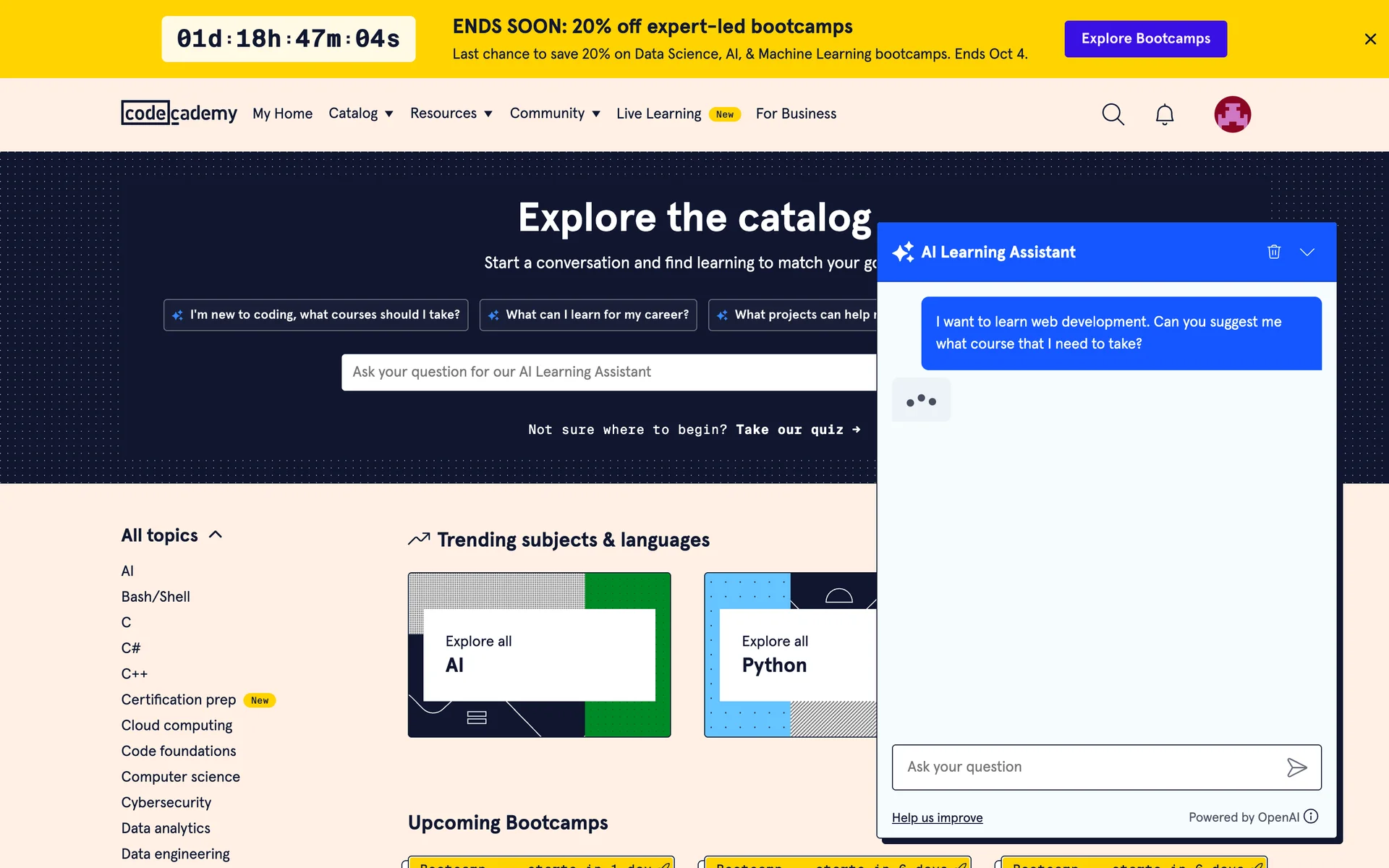
Task: Open the Explore all AI card
Action: (539, 655)
